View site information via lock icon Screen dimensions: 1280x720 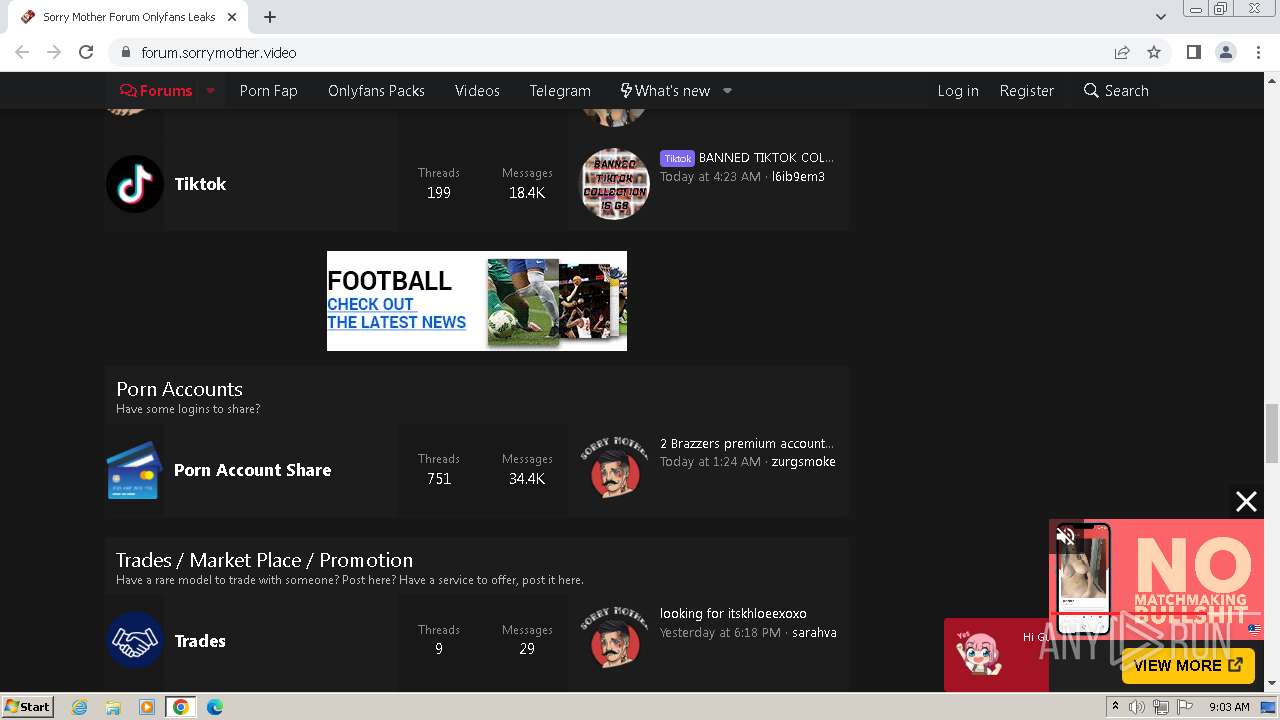pos(125,52)
